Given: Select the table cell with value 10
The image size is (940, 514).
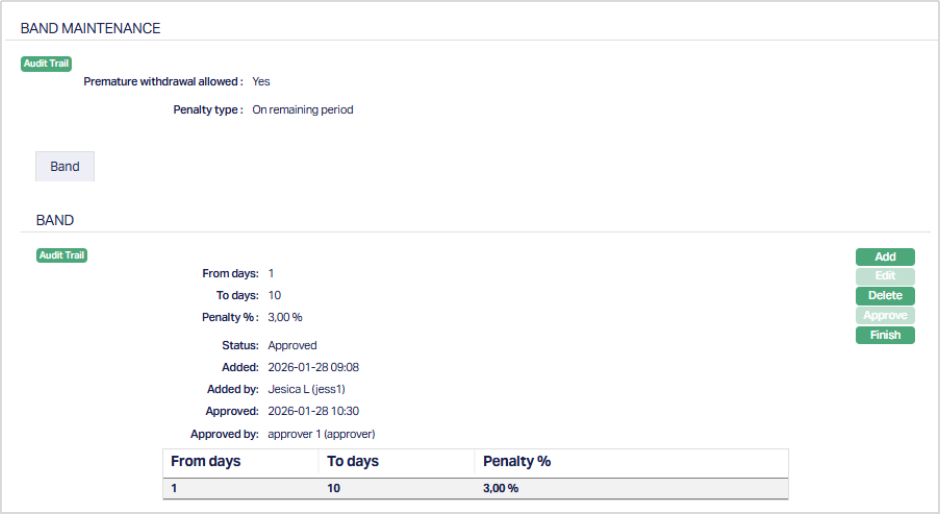Looking at the screenshot, I should tap(334, 488).
